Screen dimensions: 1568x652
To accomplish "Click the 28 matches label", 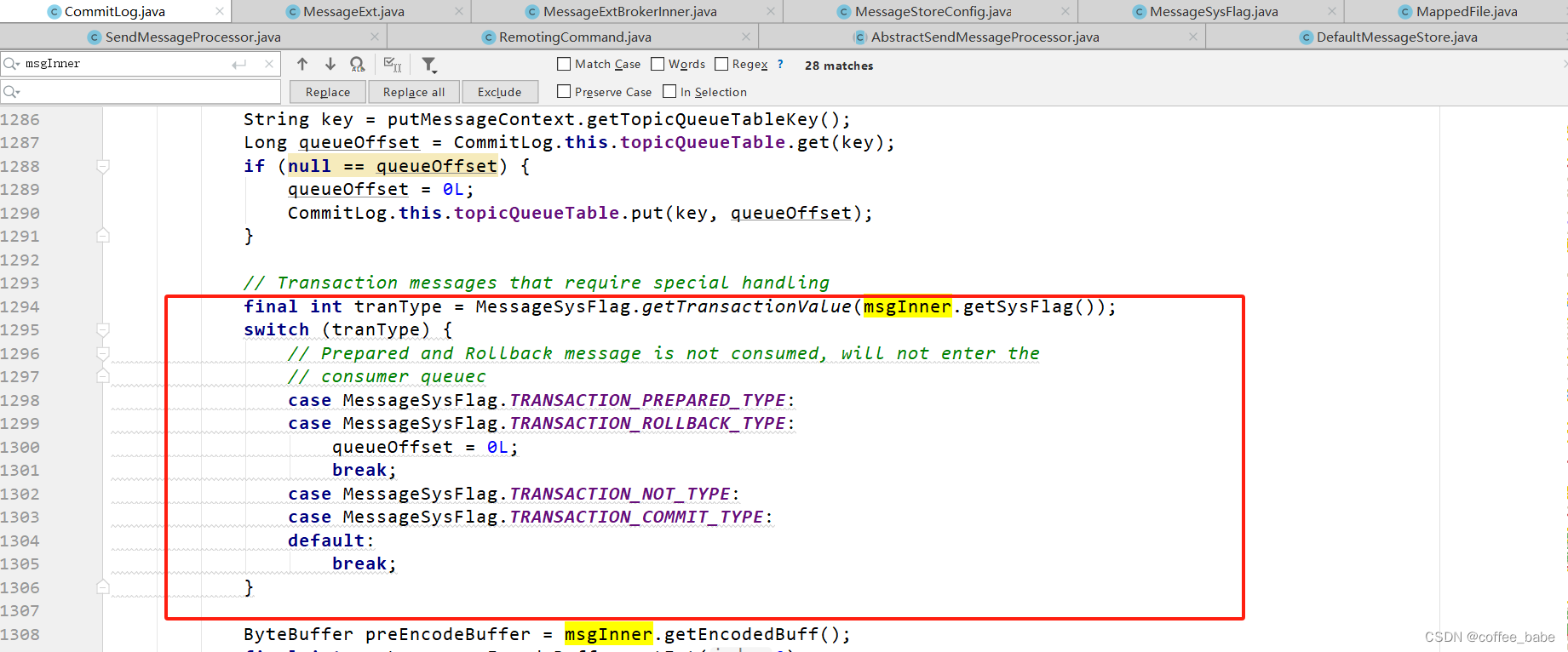I will pos(839,66).
